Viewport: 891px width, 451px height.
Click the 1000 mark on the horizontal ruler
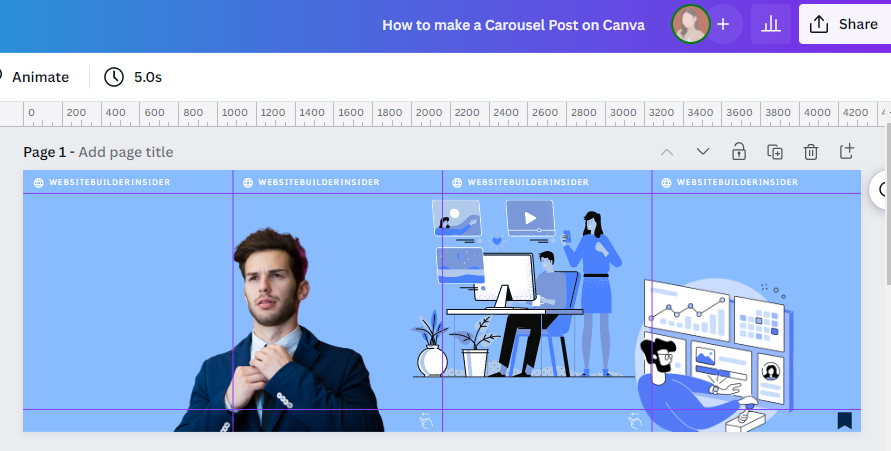234,112
